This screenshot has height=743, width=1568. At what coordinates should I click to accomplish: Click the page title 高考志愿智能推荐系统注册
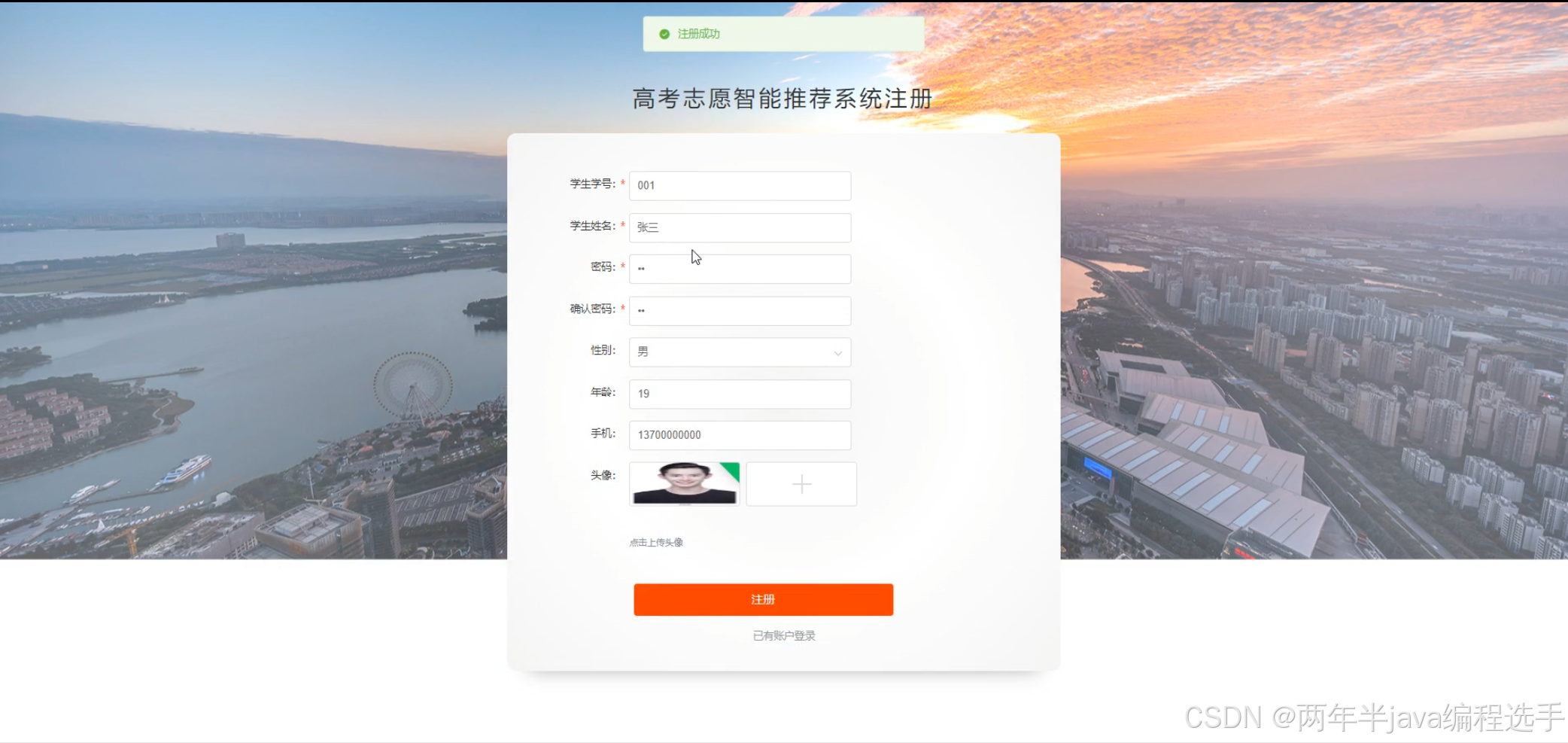coord(782,99)
